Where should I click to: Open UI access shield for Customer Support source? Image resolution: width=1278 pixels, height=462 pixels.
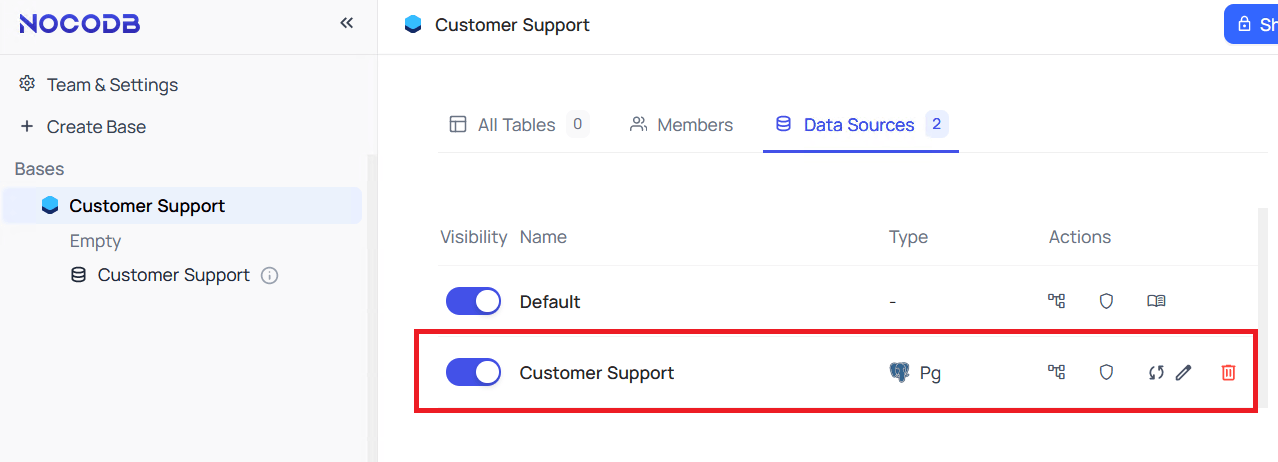pyautogui.click(x=1106, y=372)
